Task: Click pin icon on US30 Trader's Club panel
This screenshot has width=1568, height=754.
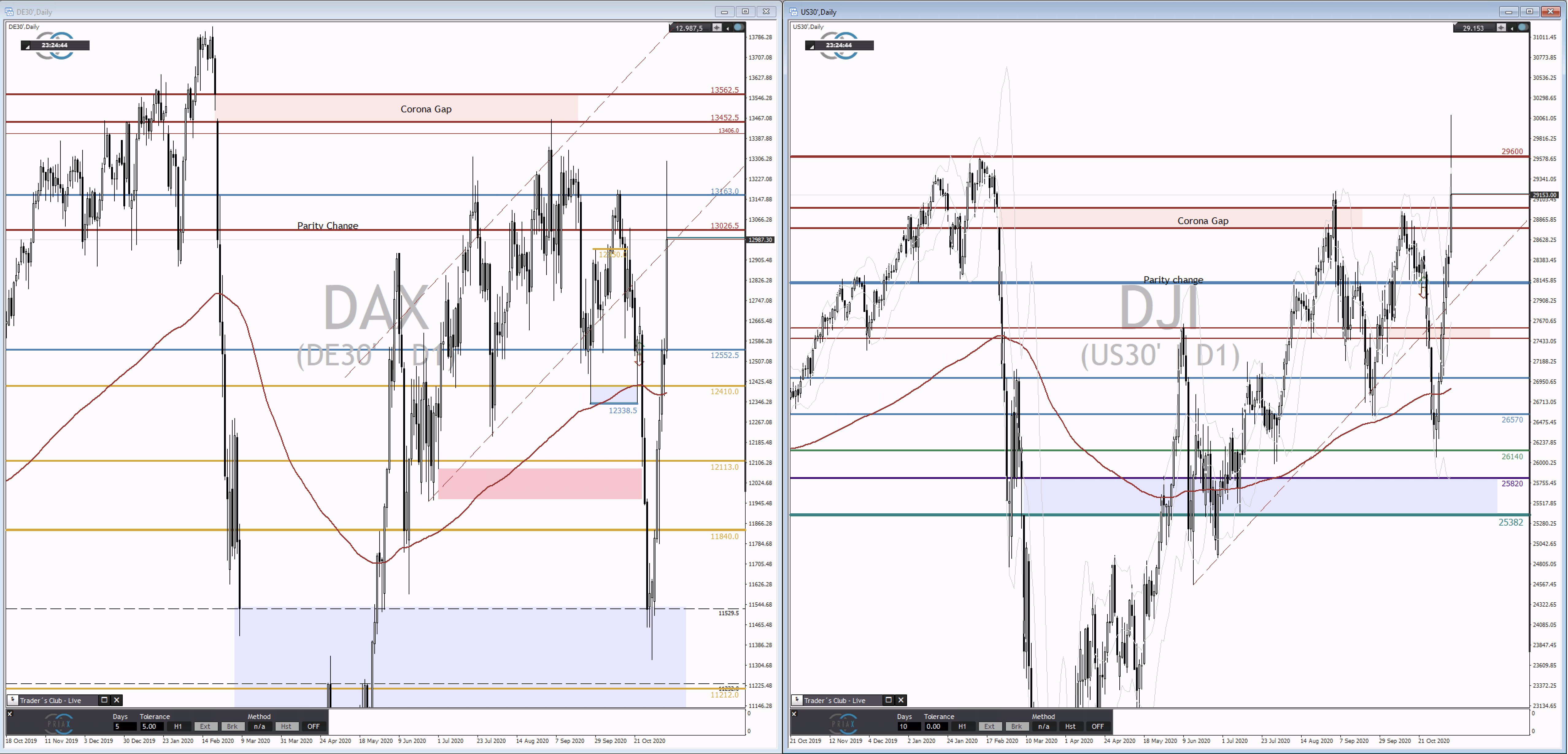Action: point(797,700)
